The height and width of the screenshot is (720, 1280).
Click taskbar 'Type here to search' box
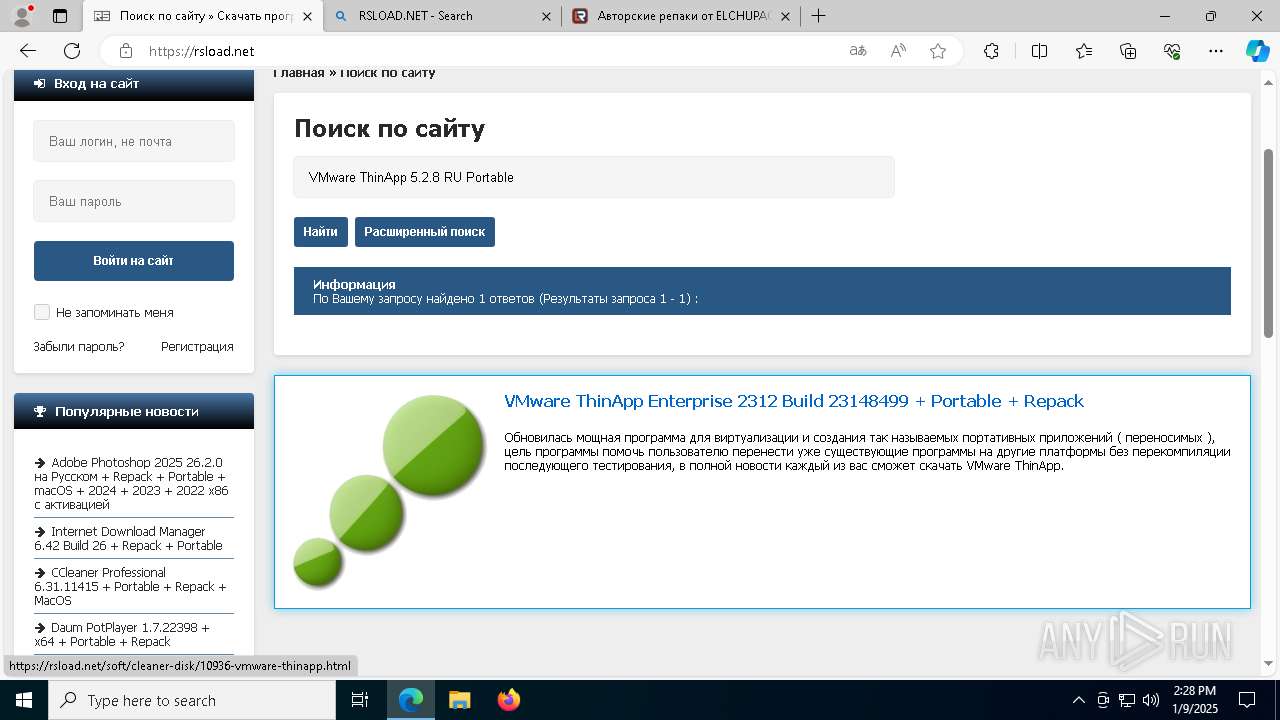[x=191, y=700]
